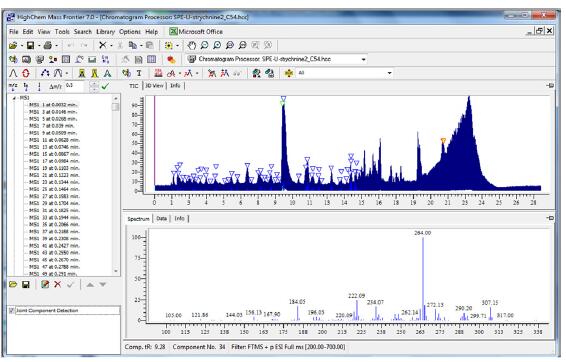Click the scan list vertical scrollbar
The image size is (566, 362).
[x=116, y=184]
